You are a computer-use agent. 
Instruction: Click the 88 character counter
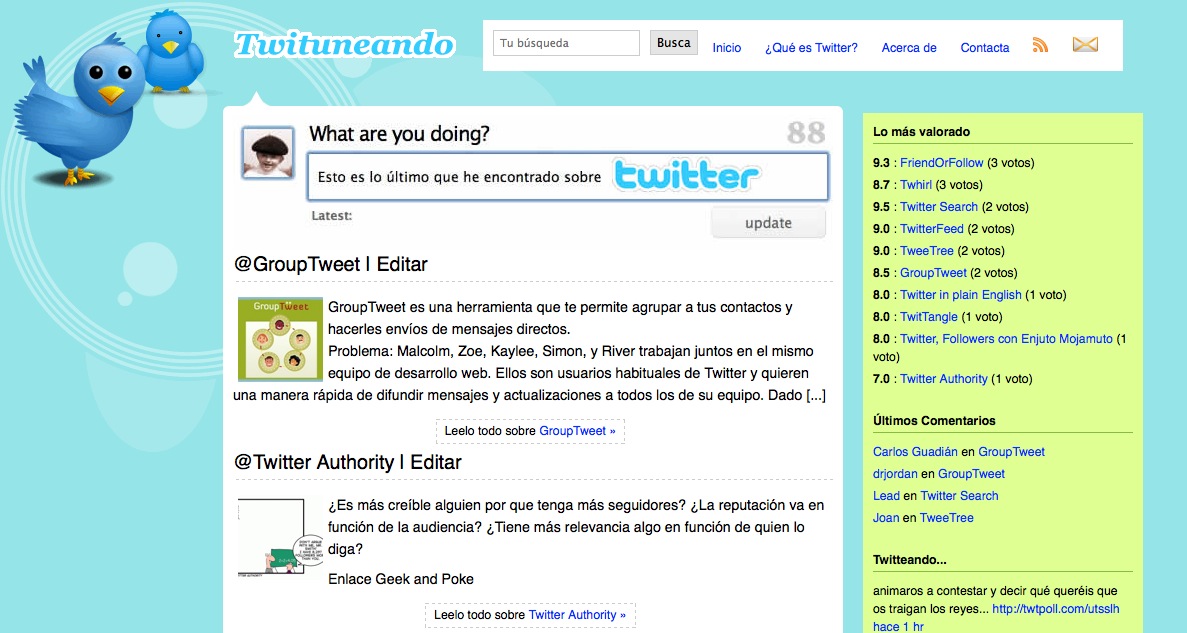point(805,133)
